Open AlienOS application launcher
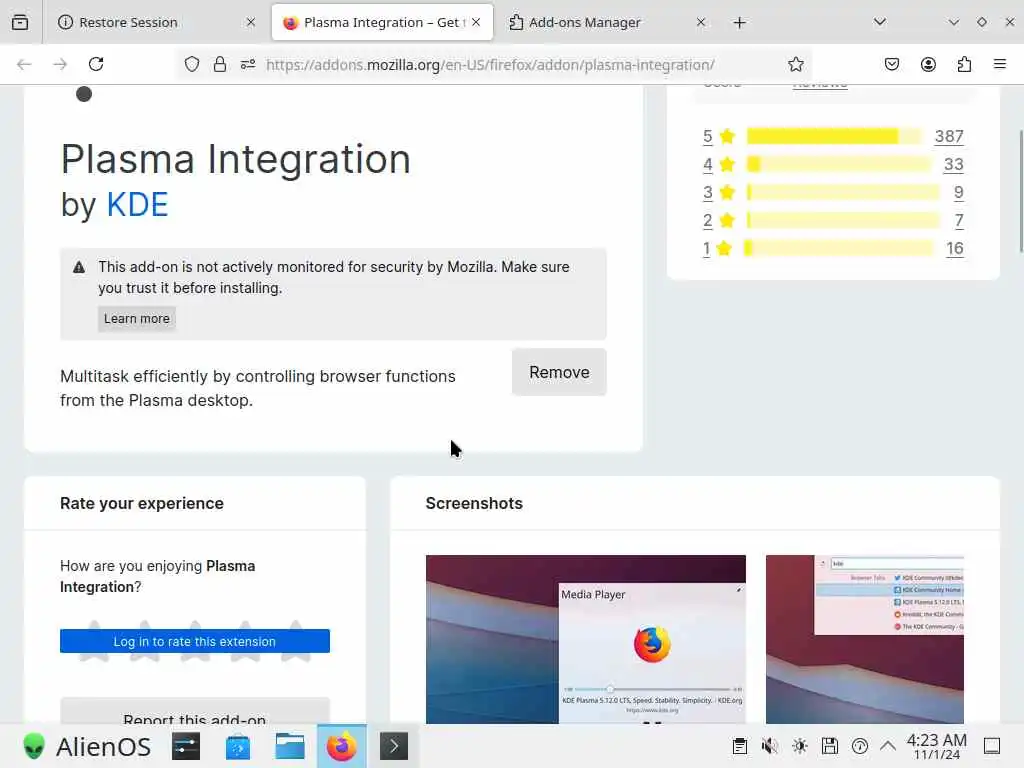 coord(87,746)
